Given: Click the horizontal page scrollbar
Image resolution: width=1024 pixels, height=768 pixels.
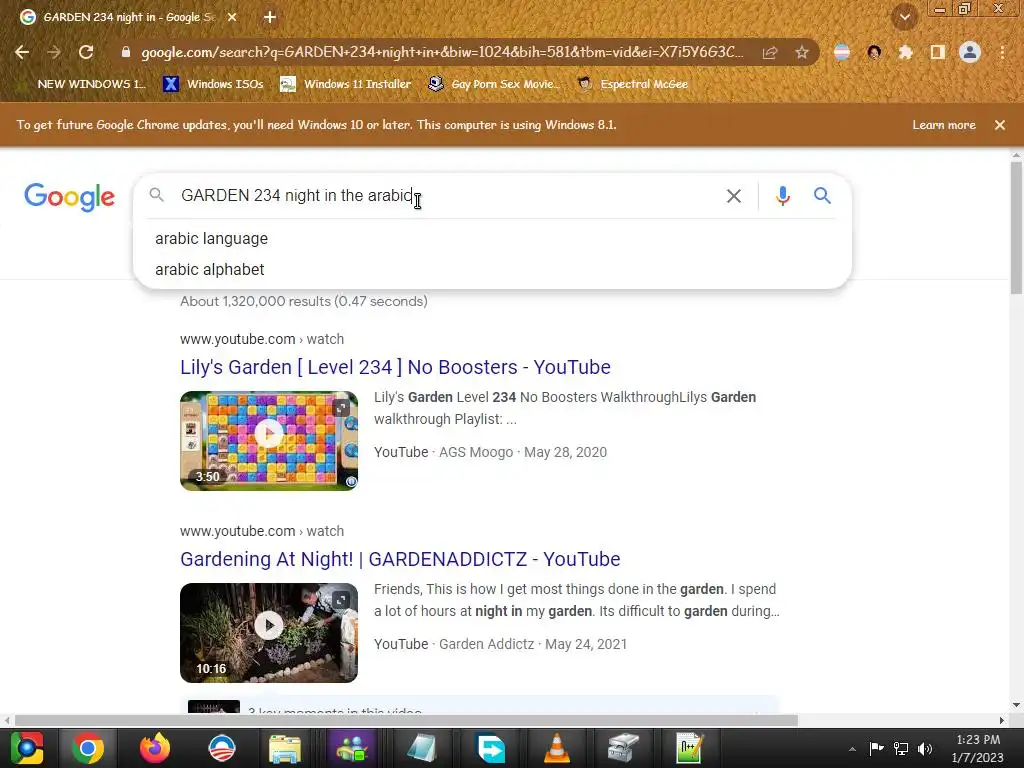Looking at the screenshot, I should pos(406,720).
